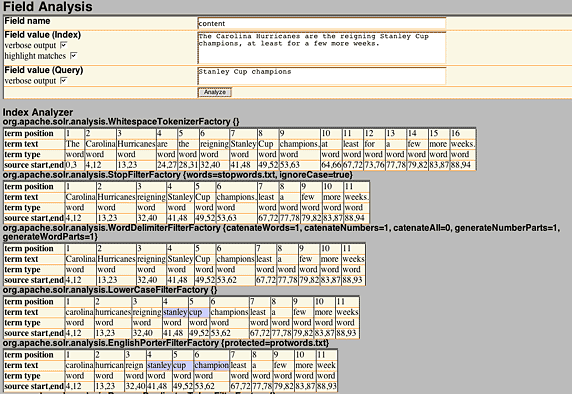Viewport: 572px width, 394px height.
Task: Click the Analyze button
Action: coord(214,92)
